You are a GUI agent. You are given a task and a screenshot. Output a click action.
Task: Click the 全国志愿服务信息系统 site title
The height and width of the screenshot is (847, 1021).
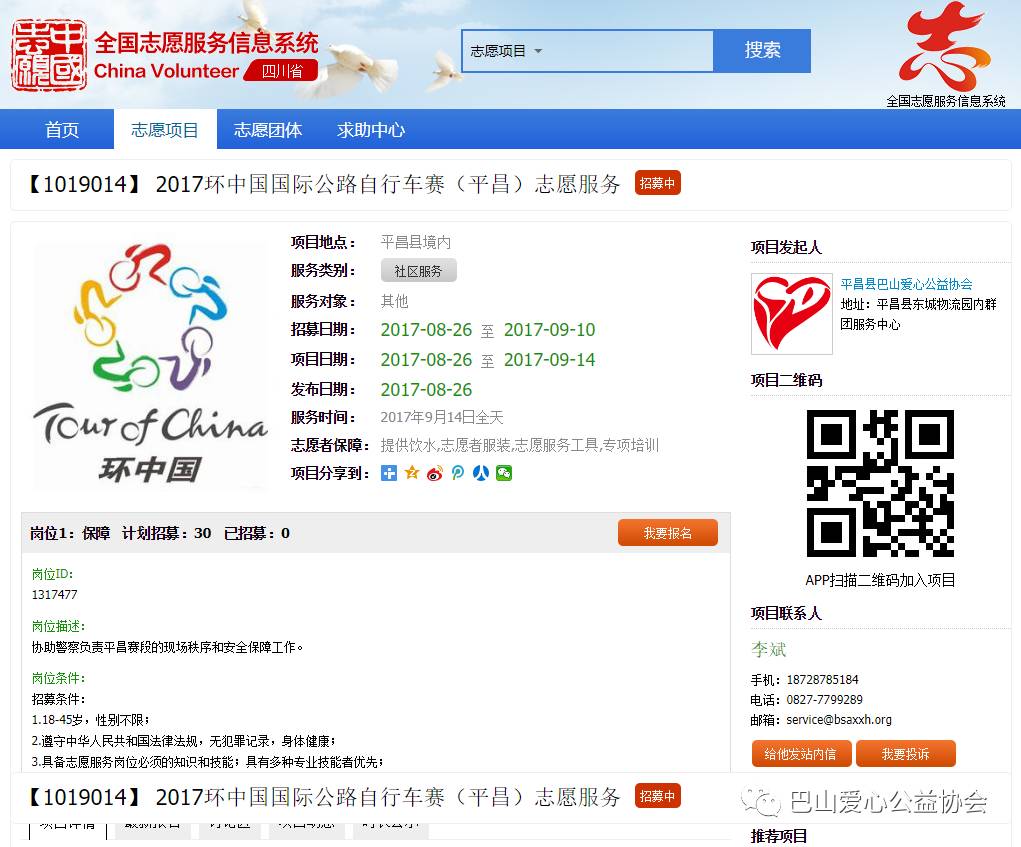point(206,43)
